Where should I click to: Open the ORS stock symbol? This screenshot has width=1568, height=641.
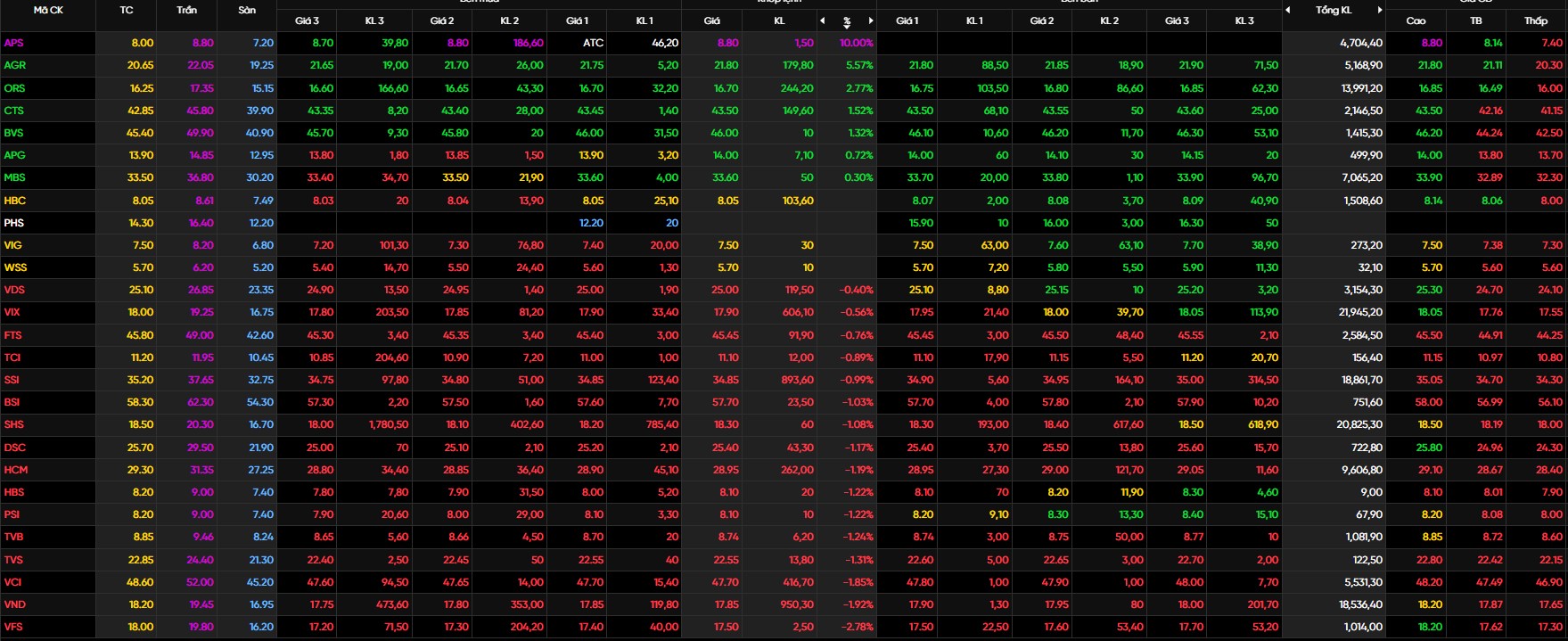(x=14, y=88)
